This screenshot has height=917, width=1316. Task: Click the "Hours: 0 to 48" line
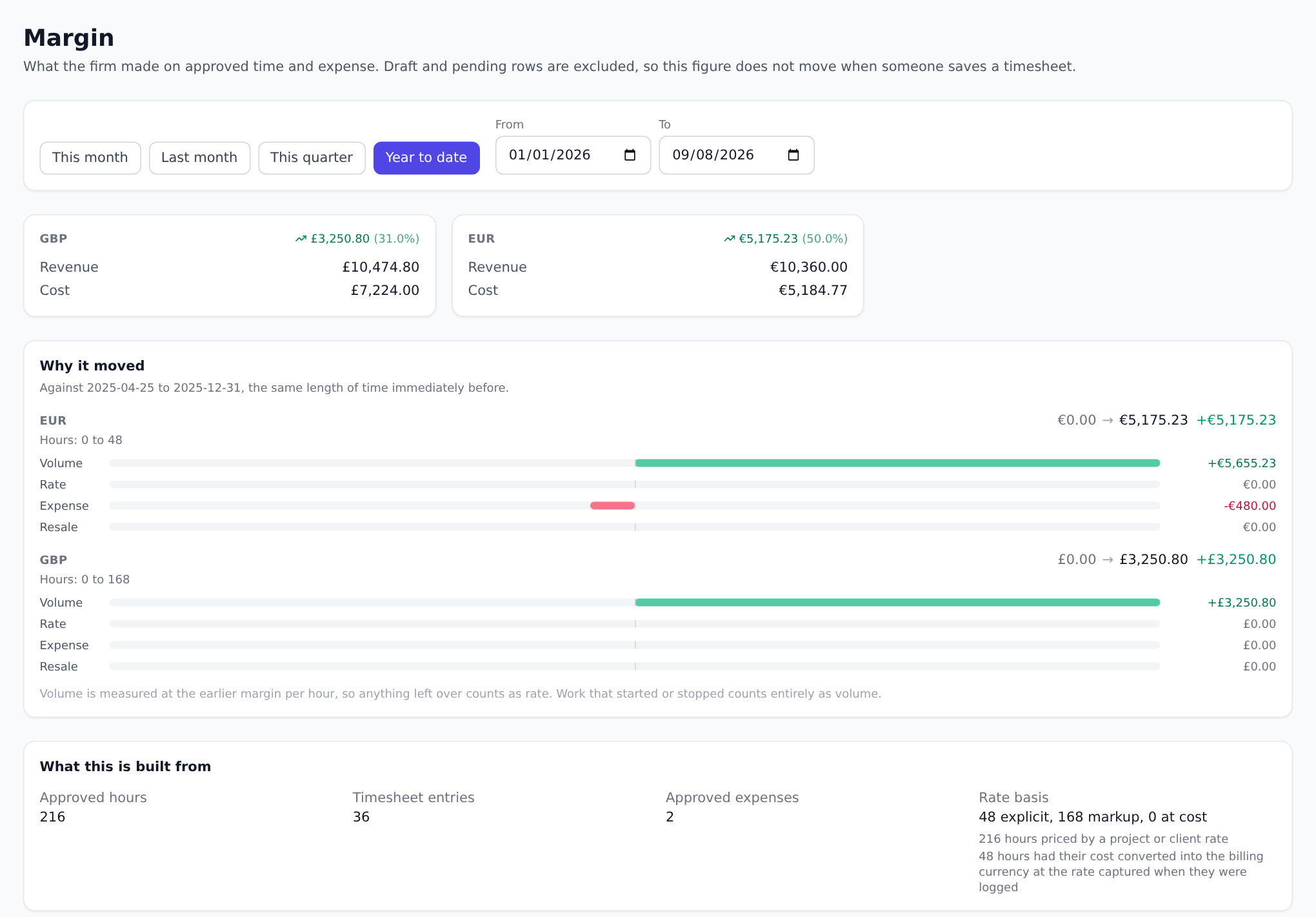click(81, 440)
